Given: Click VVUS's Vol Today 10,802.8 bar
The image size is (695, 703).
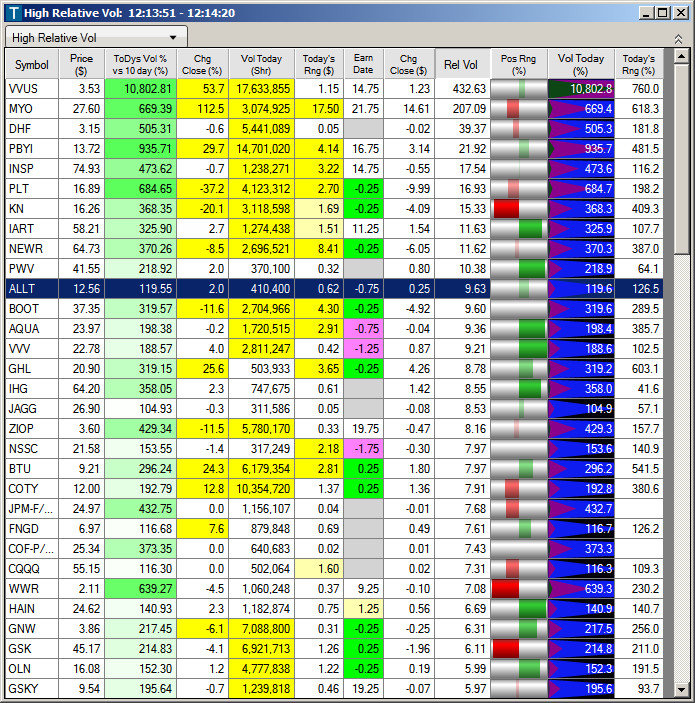Looking at the screenshot, I should (581, 89).
